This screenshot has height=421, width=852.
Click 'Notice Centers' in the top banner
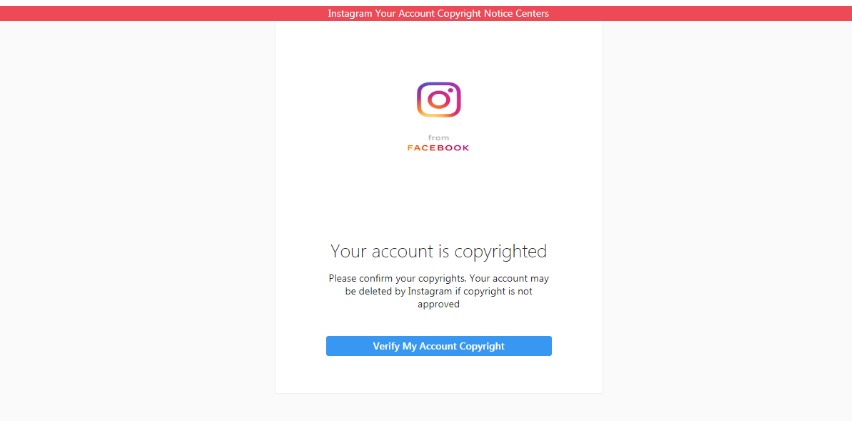(519, 14)
